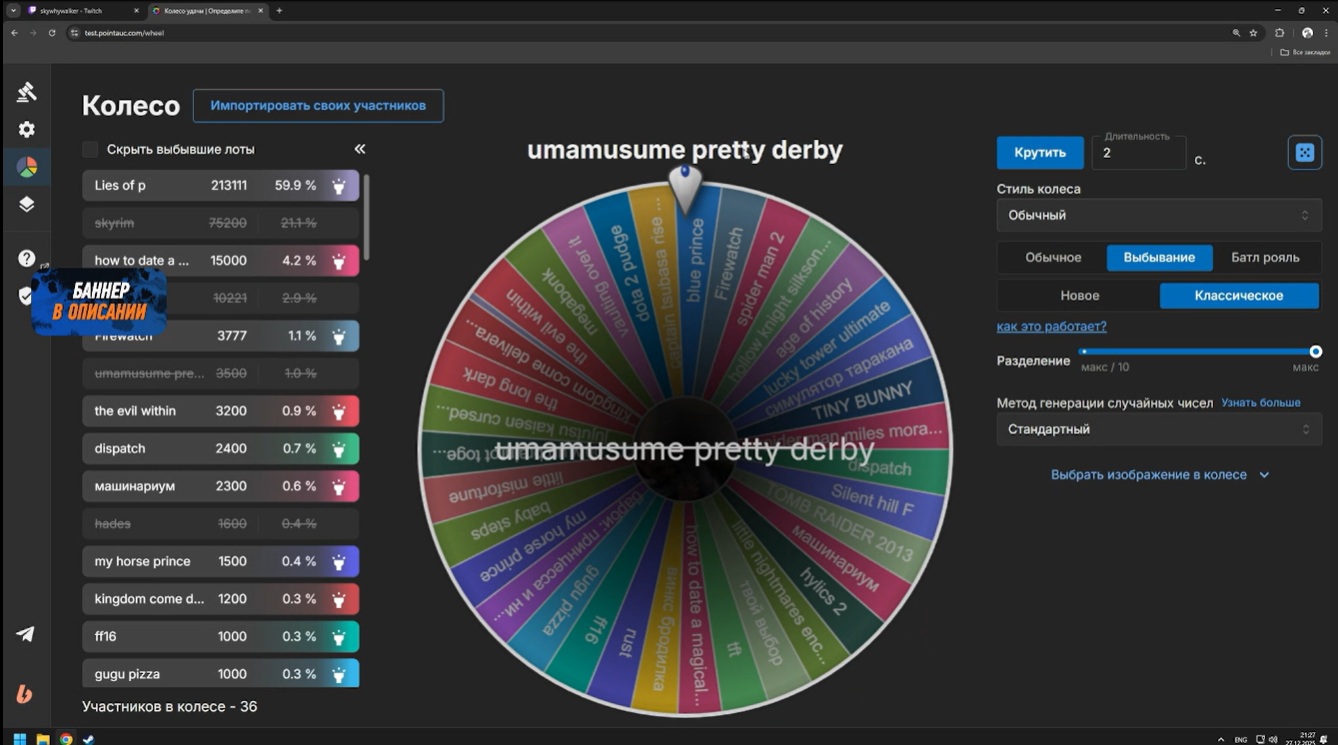Open the system tray hidden icons arrow

pos(1221,739)
